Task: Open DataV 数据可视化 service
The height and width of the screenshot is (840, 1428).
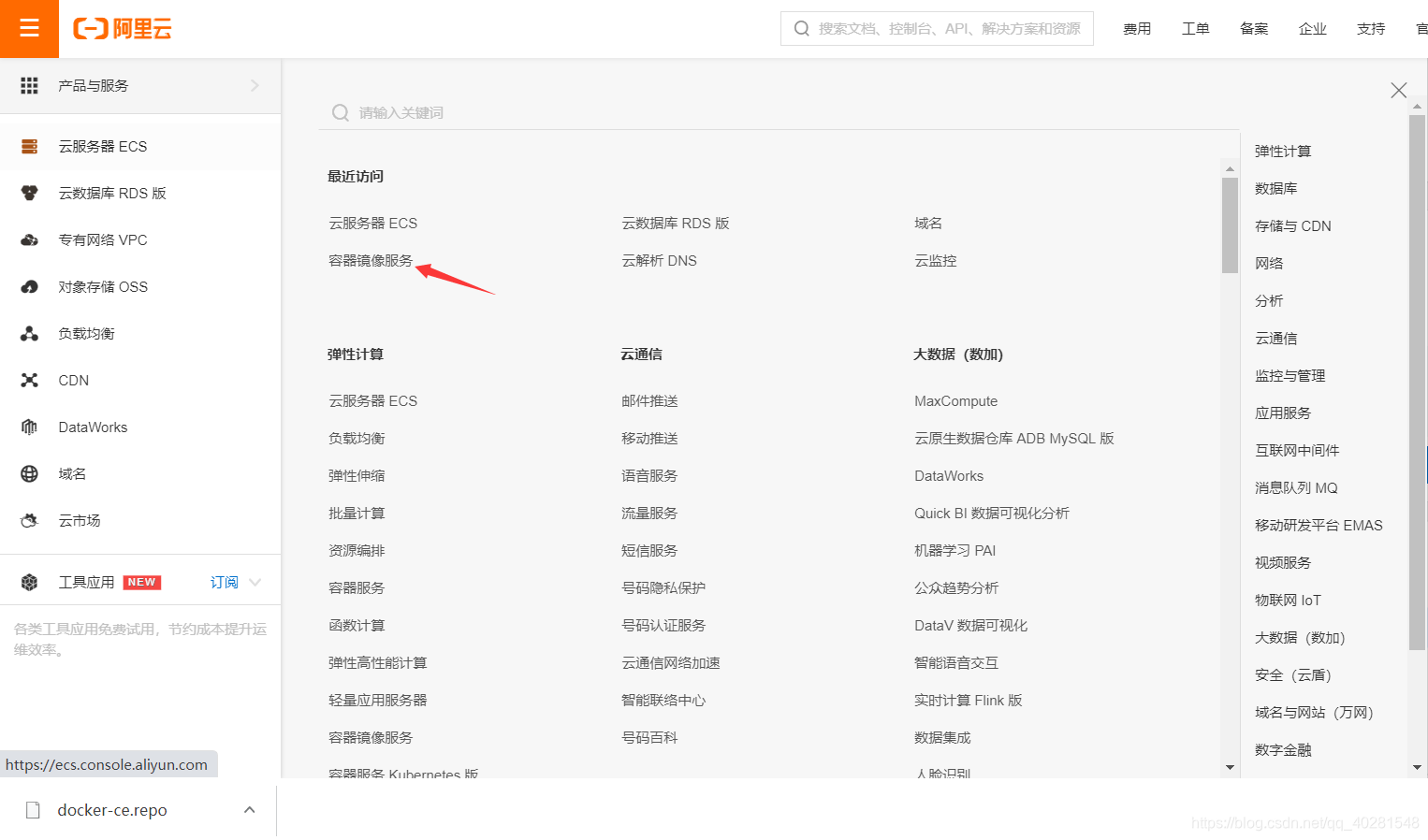Action: 970,625
